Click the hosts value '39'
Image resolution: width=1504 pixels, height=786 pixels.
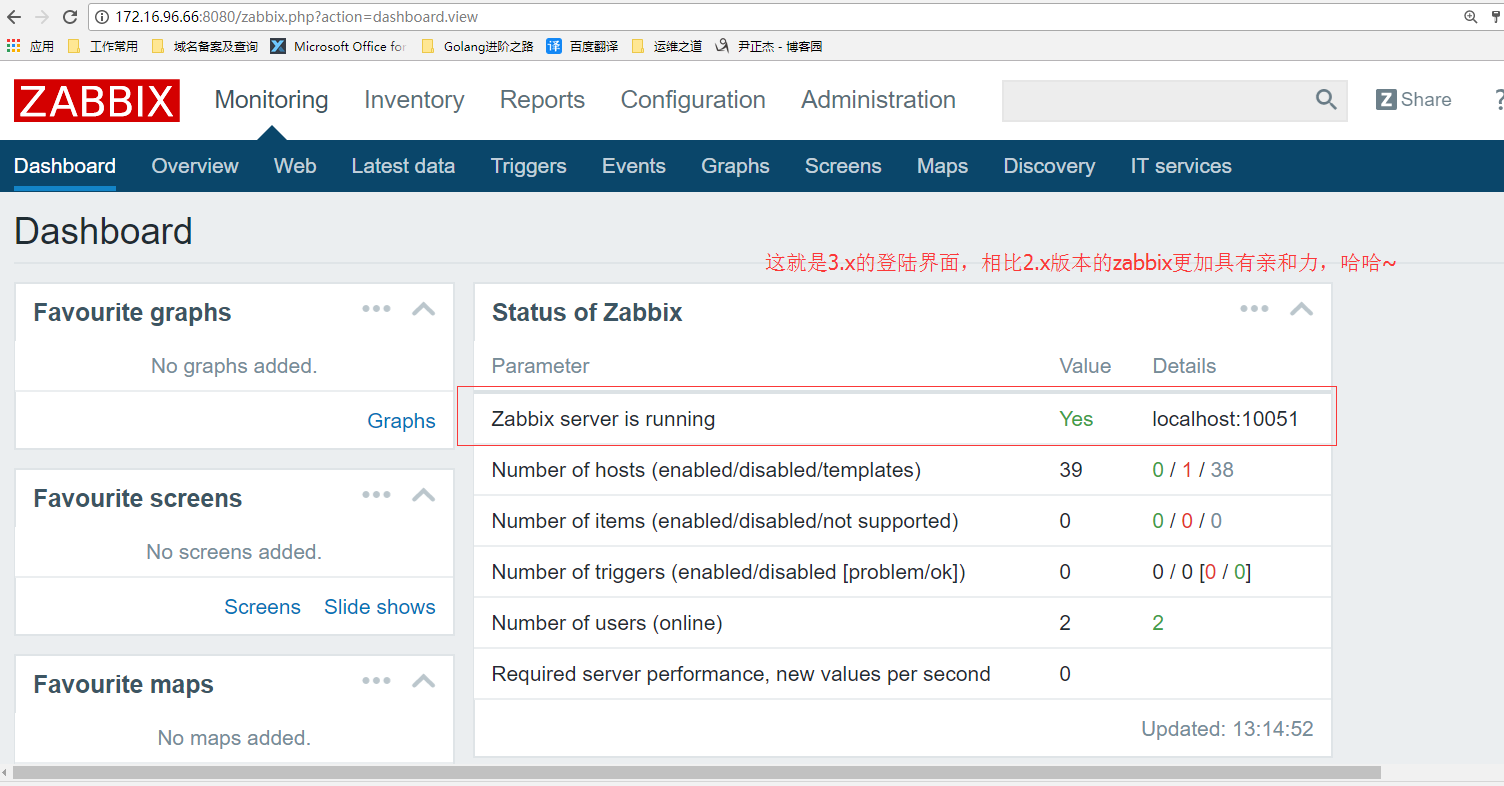click(1071, 470)
